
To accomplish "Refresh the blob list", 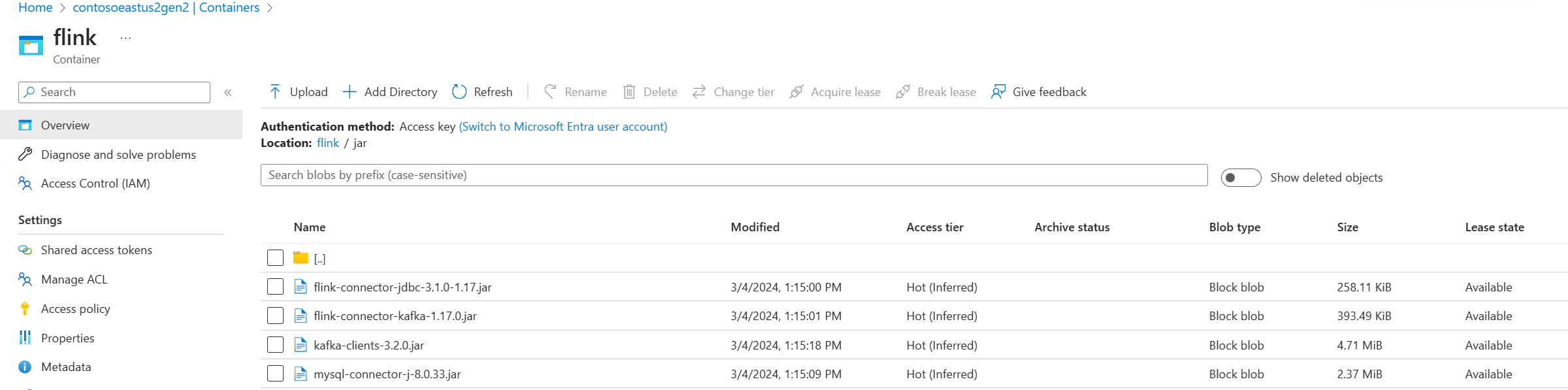I will 482,92.
